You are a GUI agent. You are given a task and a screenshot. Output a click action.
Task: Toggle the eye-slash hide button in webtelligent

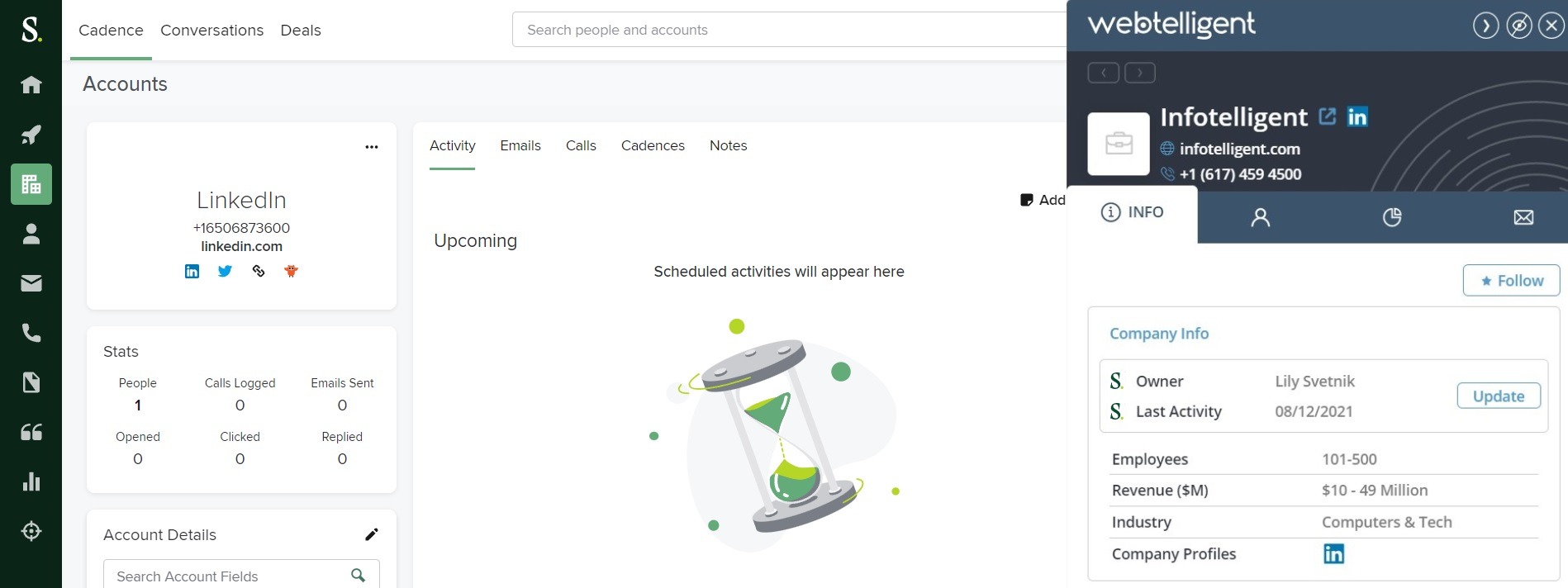pos(1518,26)
